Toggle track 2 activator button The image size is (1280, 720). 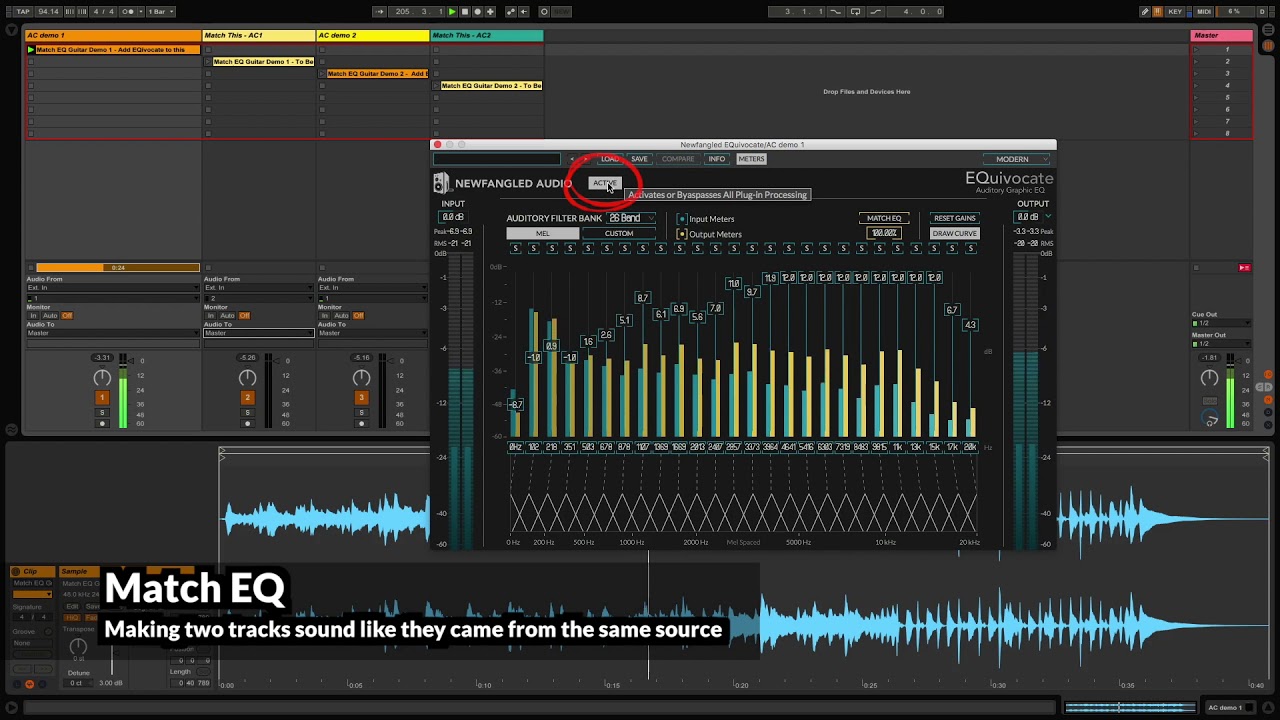tap(247, 397)
